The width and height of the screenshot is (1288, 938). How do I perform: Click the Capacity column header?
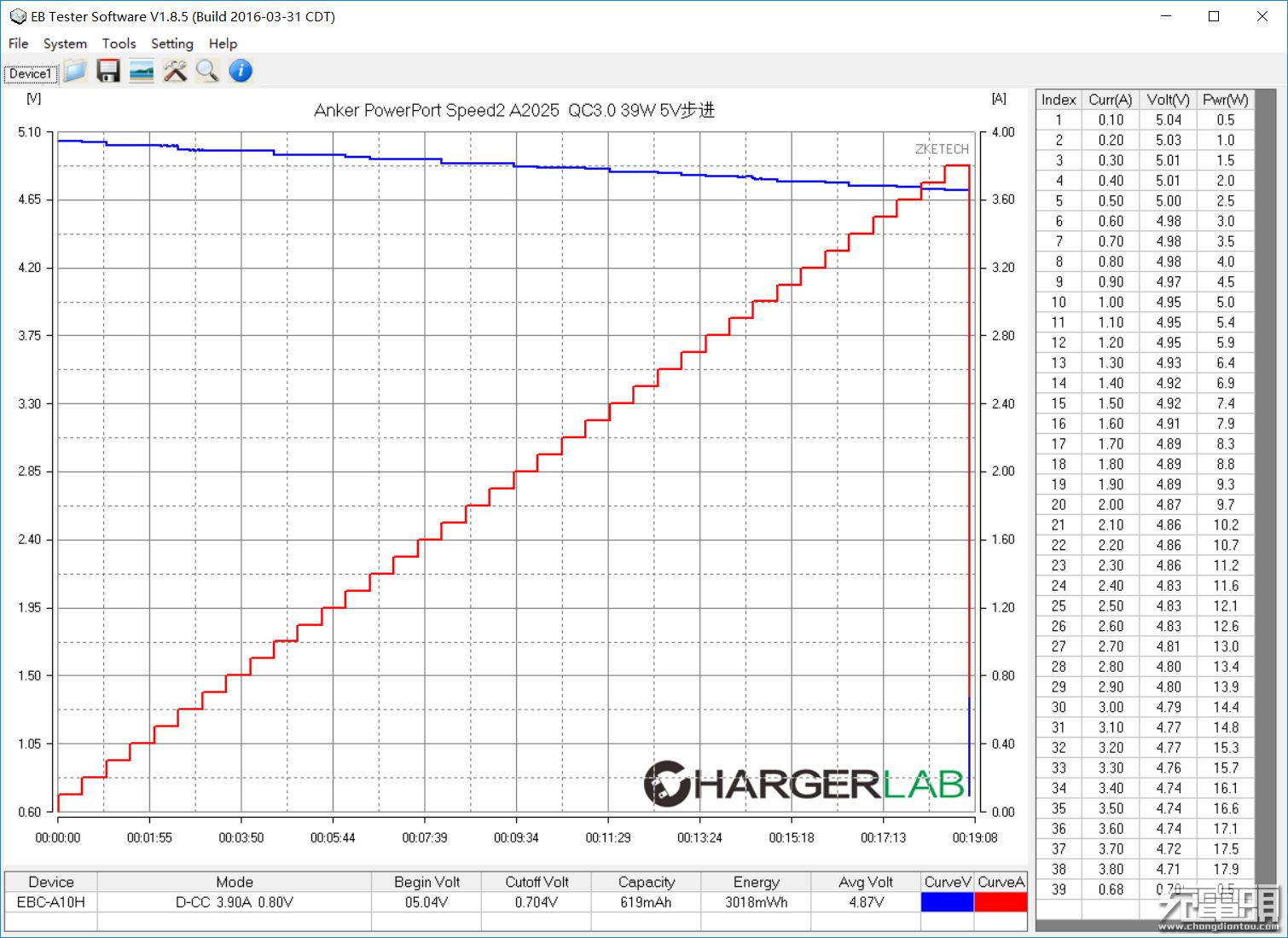[x=646, y=882]
